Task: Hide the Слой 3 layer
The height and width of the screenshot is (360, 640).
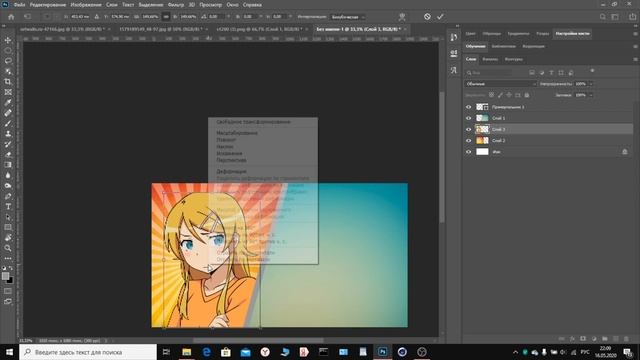Action: pos(469,129)
